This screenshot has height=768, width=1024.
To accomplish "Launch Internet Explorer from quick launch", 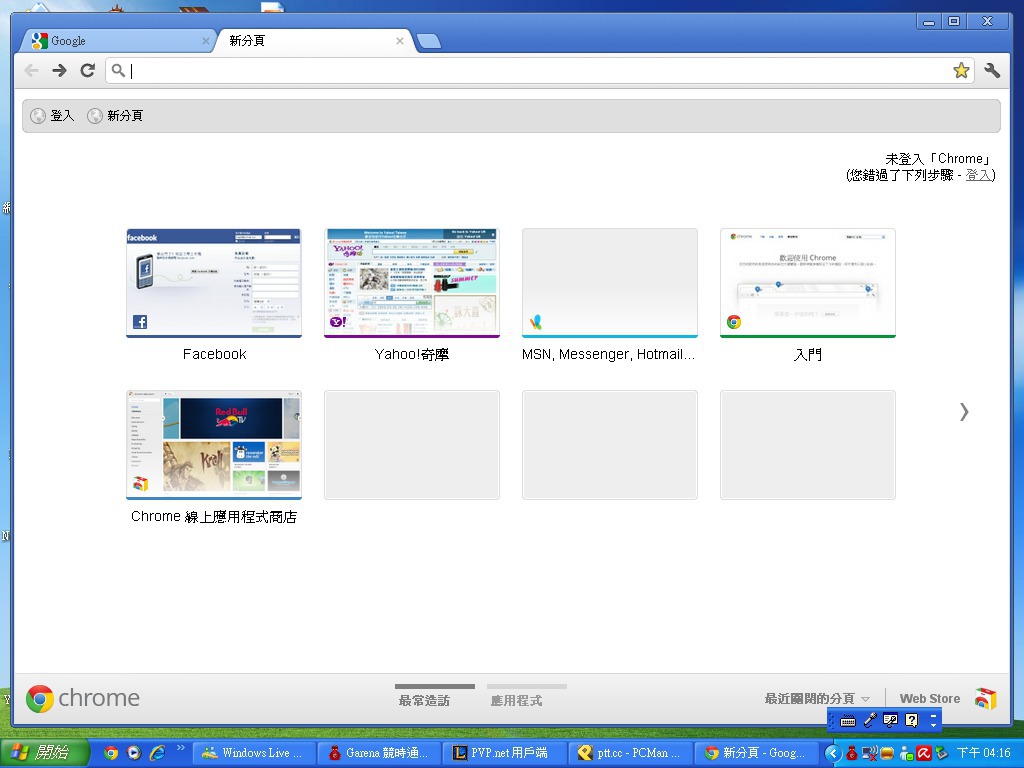I will pos(157,753).
